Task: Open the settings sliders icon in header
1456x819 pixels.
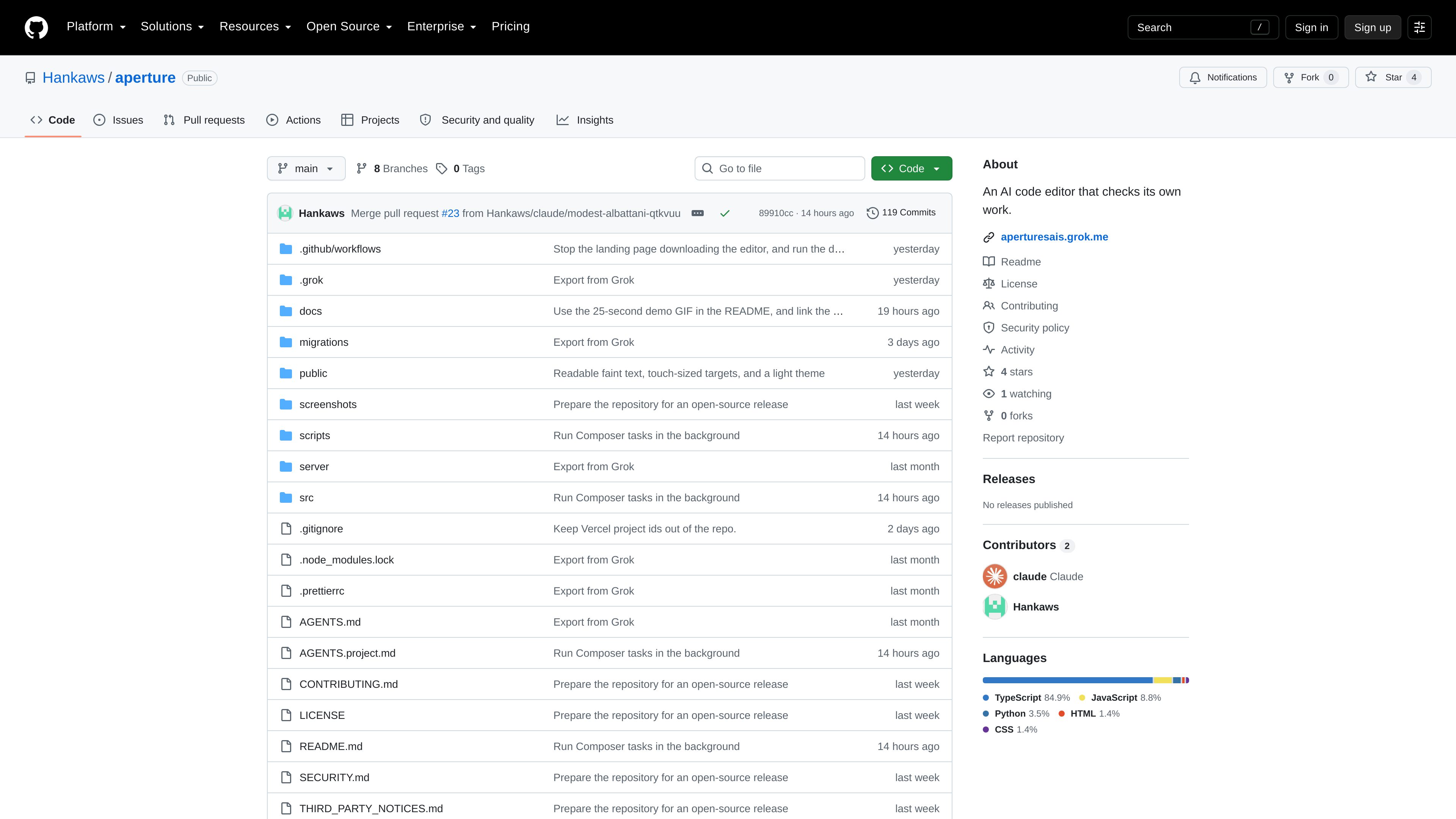Action: (x=1419, y=27)
